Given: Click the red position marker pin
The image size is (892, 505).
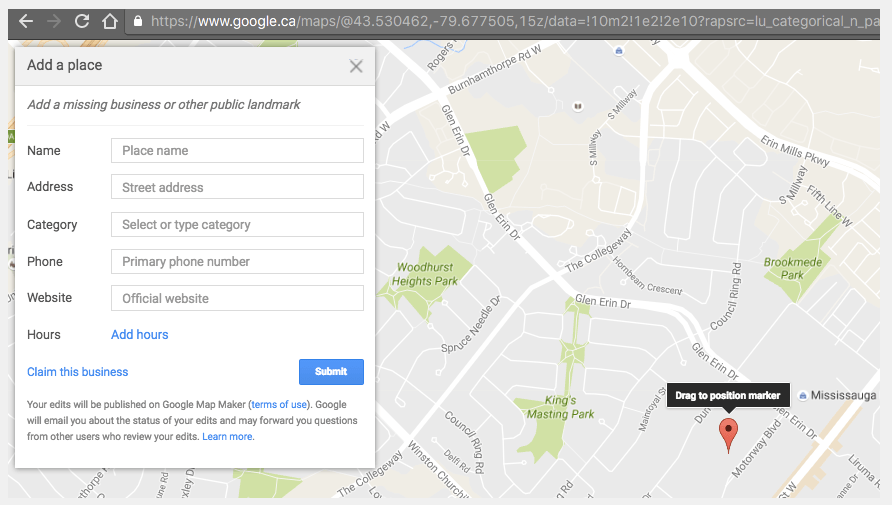Looking at the screenshot, I should tap(728, 434).
